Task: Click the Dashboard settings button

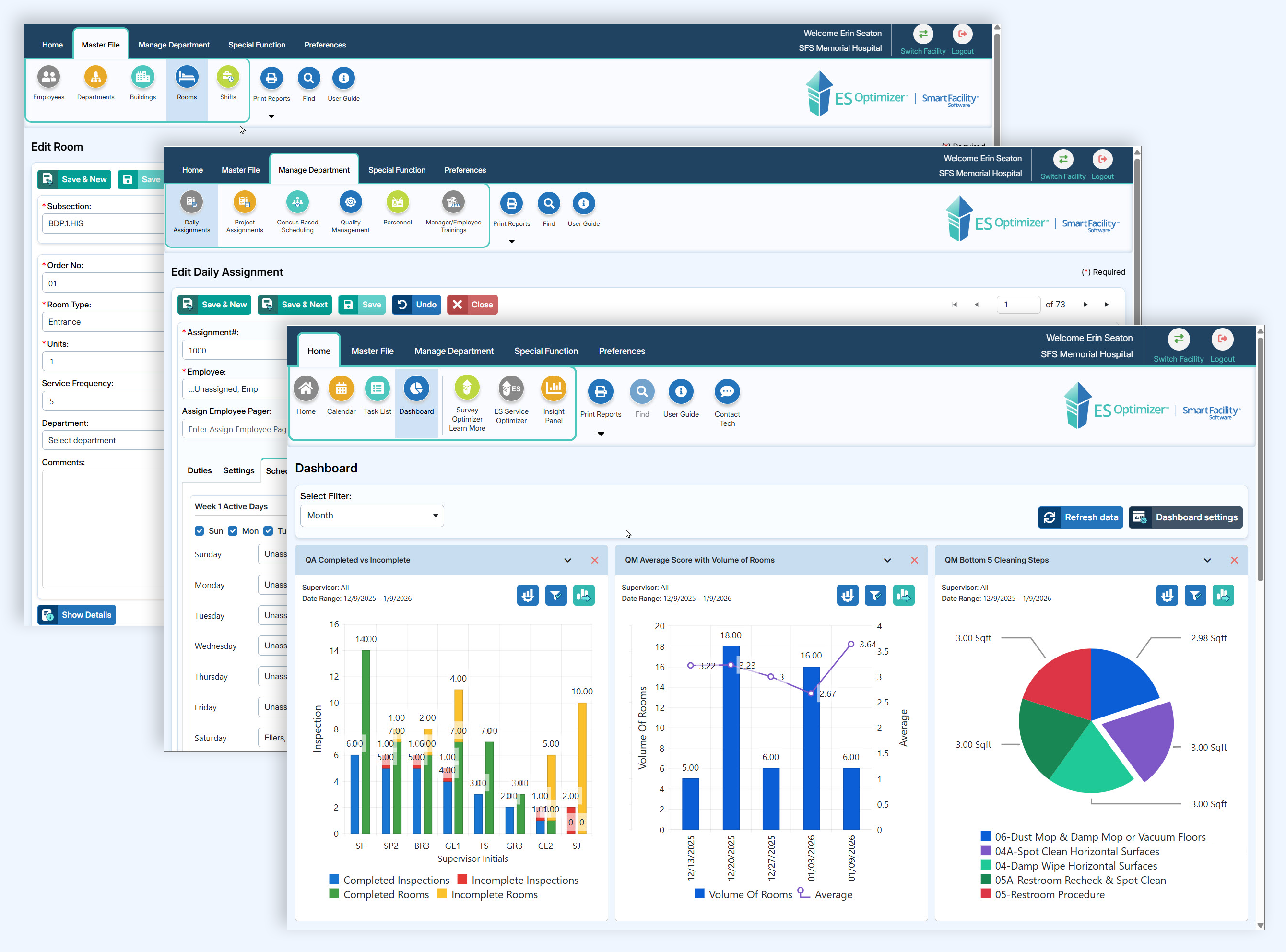Action: tap(1185, 517)
